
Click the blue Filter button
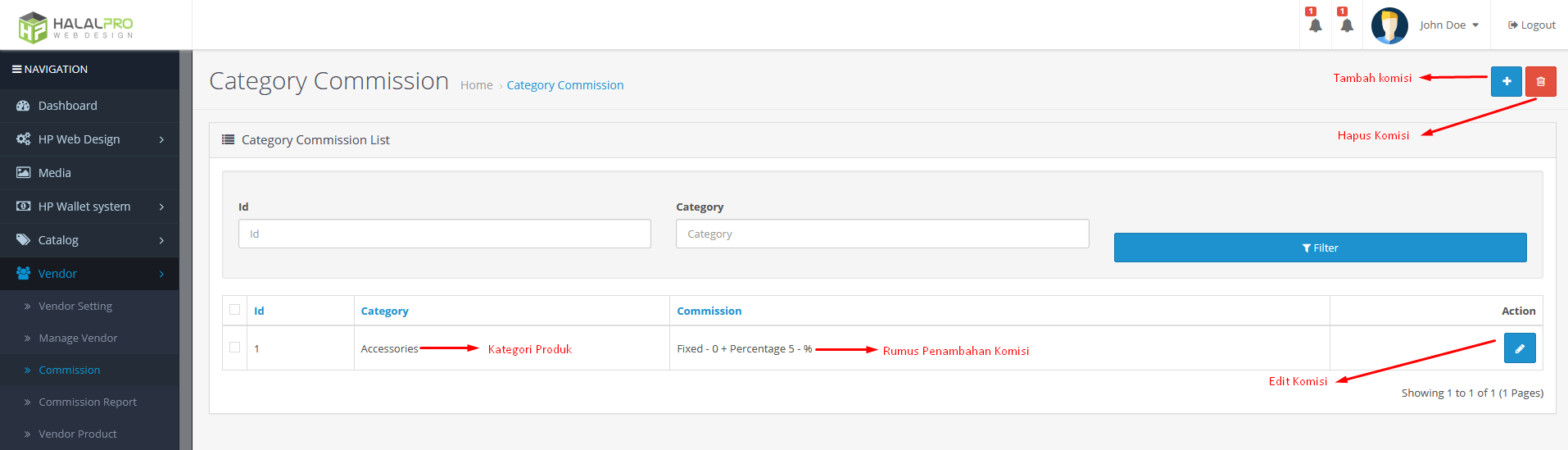(x=1320, y=248)
